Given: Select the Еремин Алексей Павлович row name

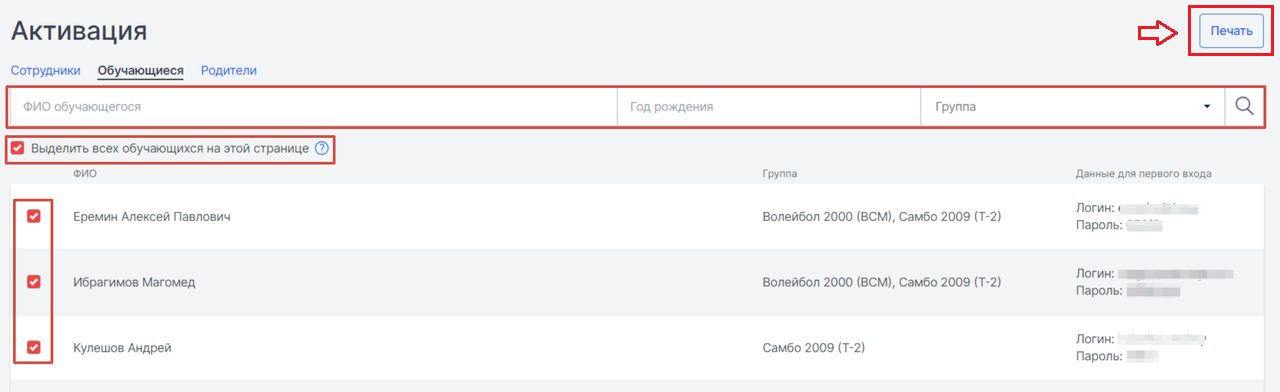Looking at the screenshot, I should (x=152, y=216).
